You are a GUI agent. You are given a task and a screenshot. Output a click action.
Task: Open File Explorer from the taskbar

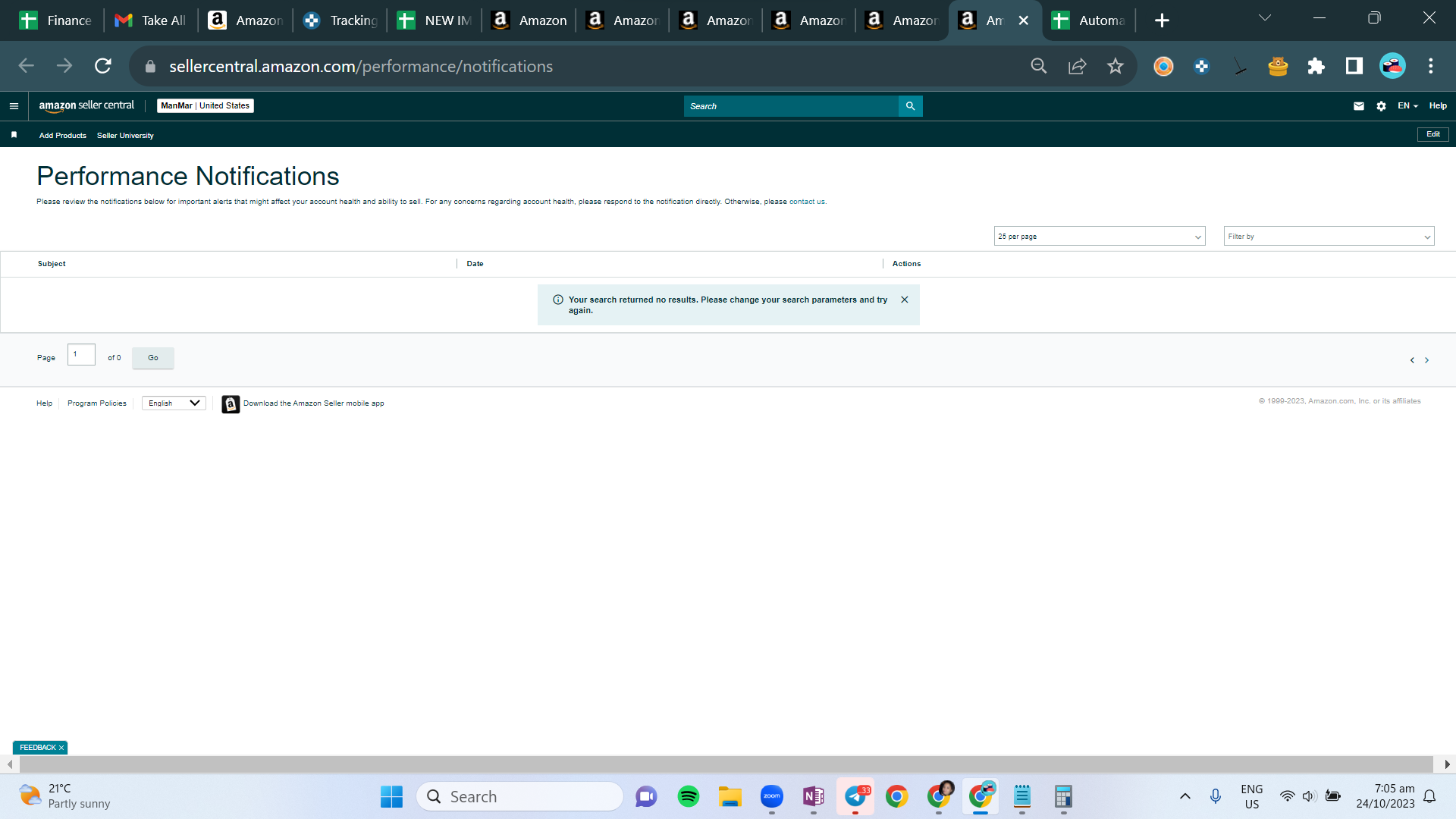tap(730, 796)
